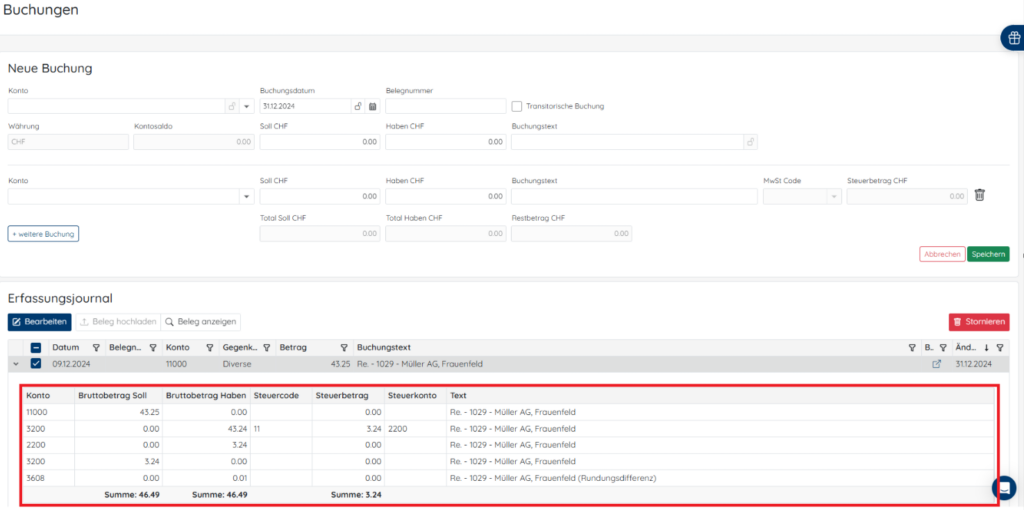Open the gift icon at top right
The image size is (1024, 510).
tap(1013, 38)
